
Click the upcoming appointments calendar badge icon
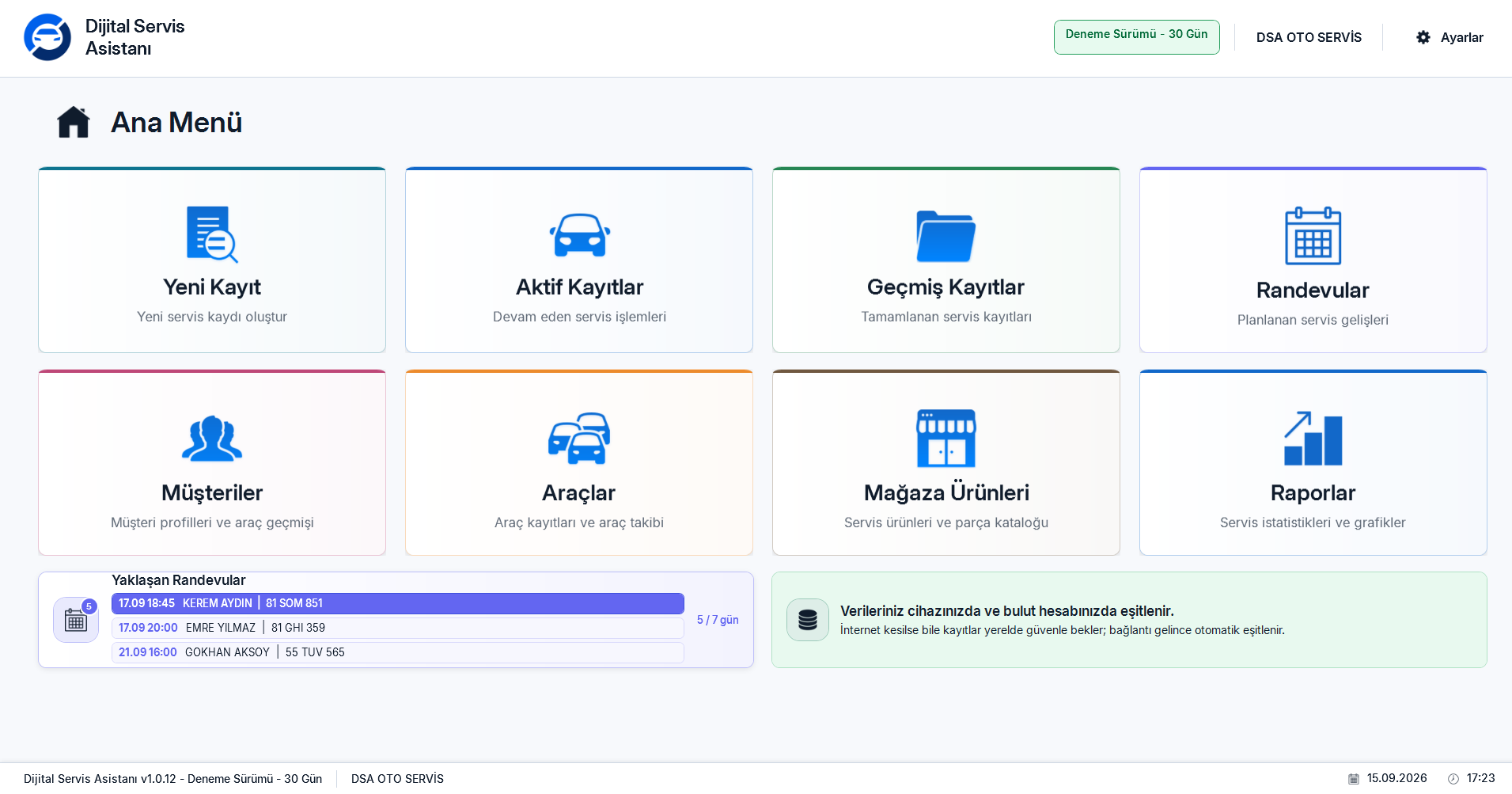pos(76,620)
